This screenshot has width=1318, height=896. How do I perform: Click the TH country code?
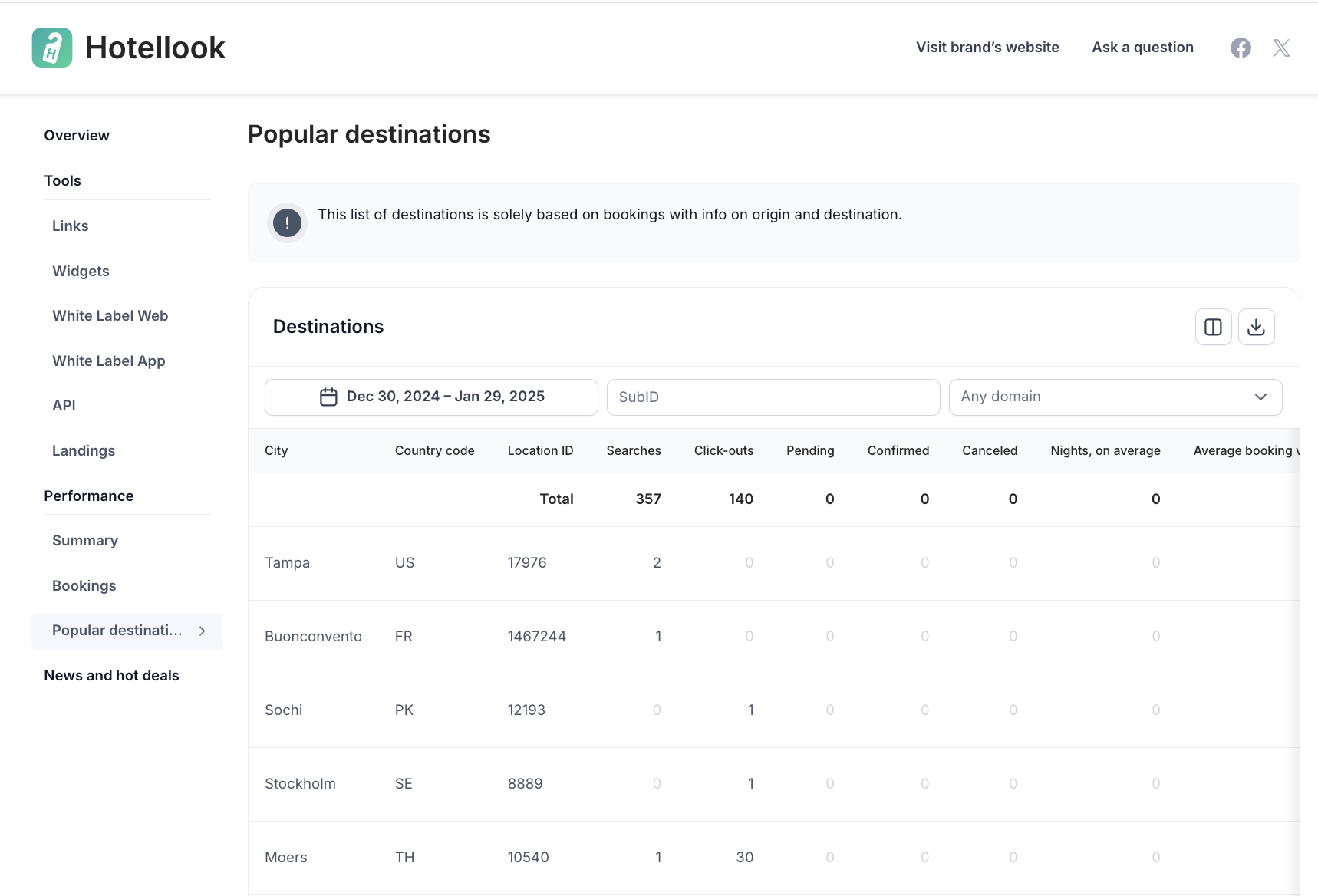pos(404,858)
